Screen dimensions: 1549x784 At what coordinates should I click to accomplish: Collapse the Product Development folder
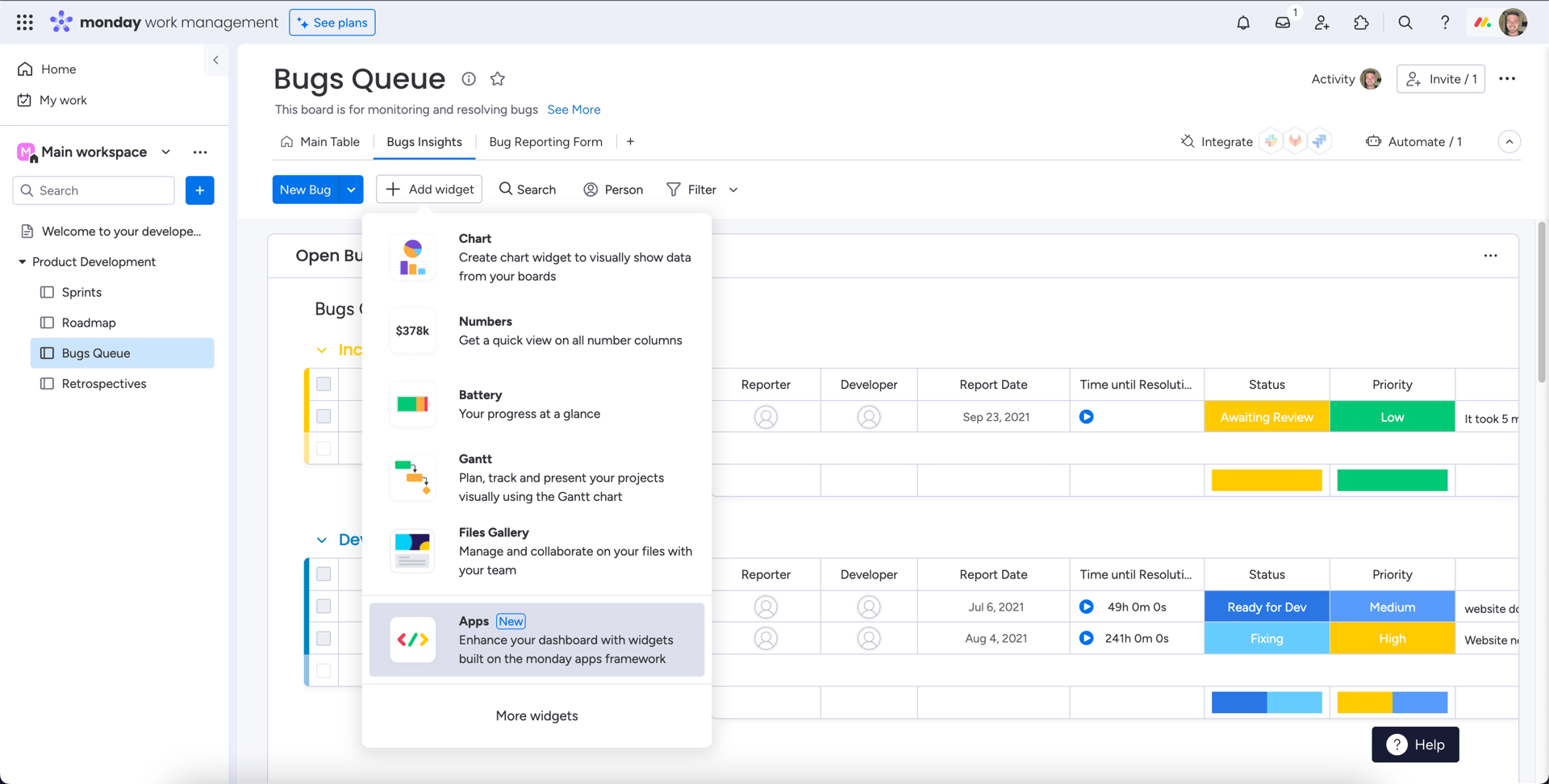[22, 262]
